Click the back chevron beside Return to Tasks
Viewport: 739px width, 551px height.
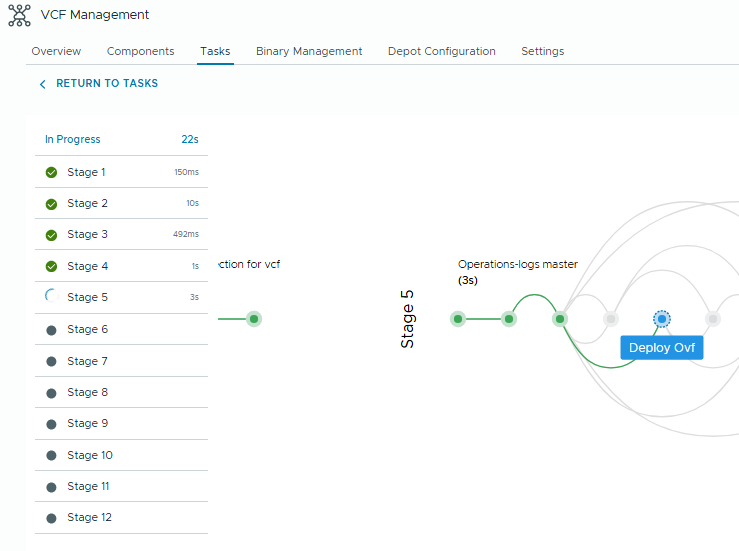coord(42,84)
